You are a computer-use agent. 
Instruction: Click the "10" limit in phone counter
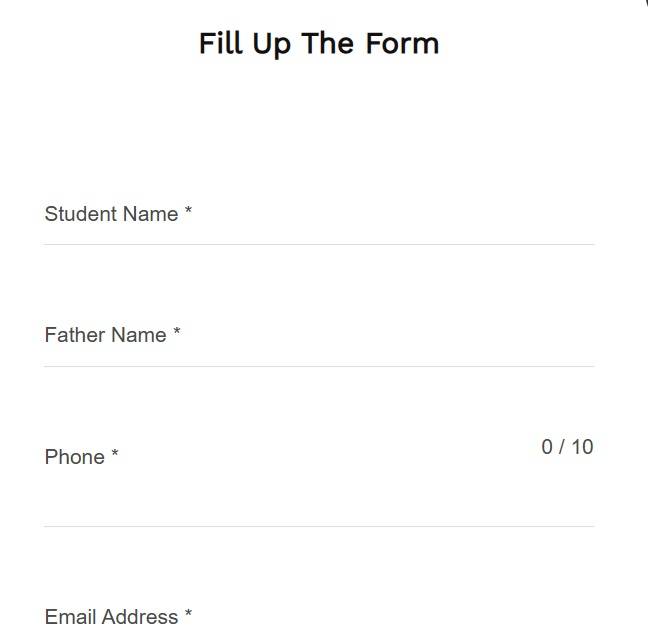[582, 447]
